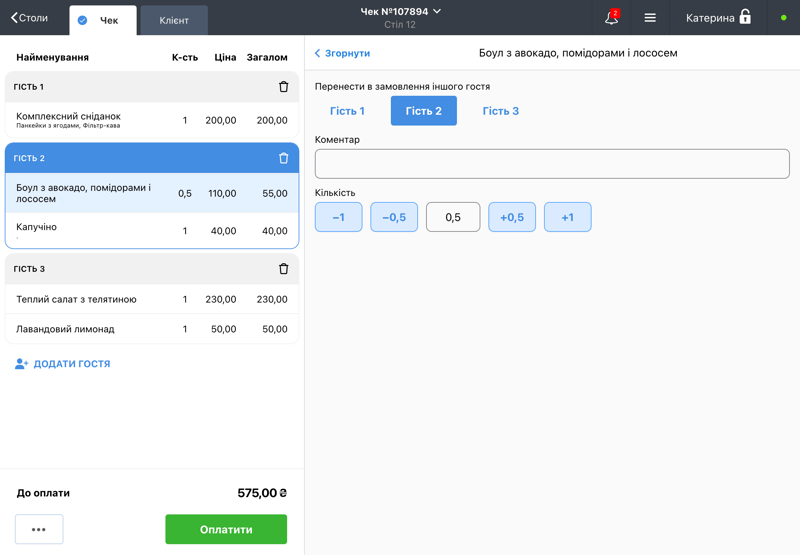
Task: Select the Чек tab
Action: click(102, 20)
